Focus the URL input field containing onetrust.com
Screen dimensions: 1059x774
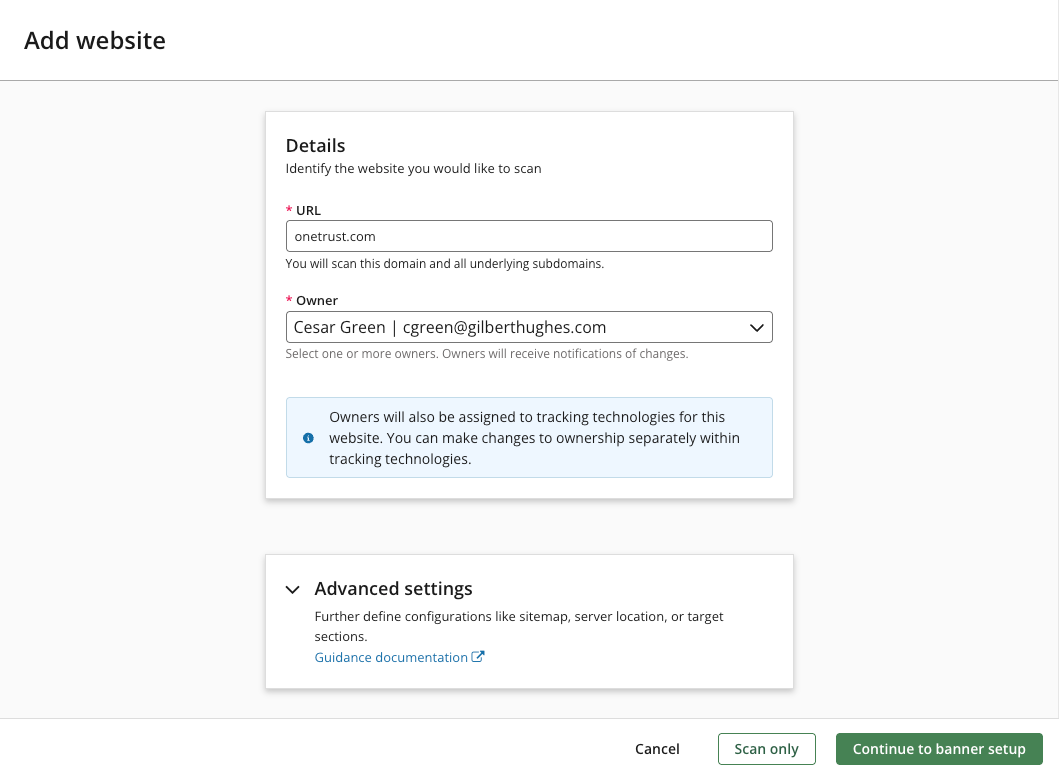(x=529, y=236)
